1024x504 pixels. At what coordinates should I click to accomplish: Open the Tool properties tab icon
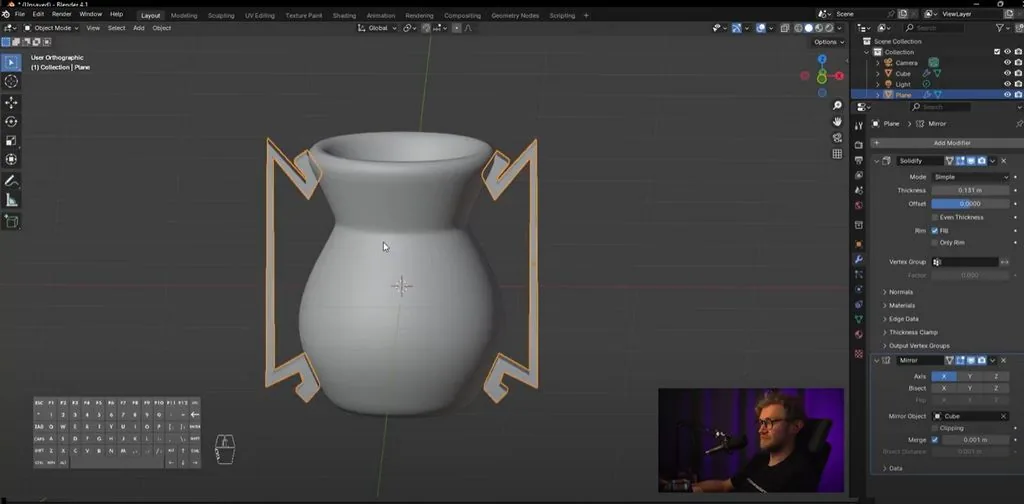pos(859,125)
